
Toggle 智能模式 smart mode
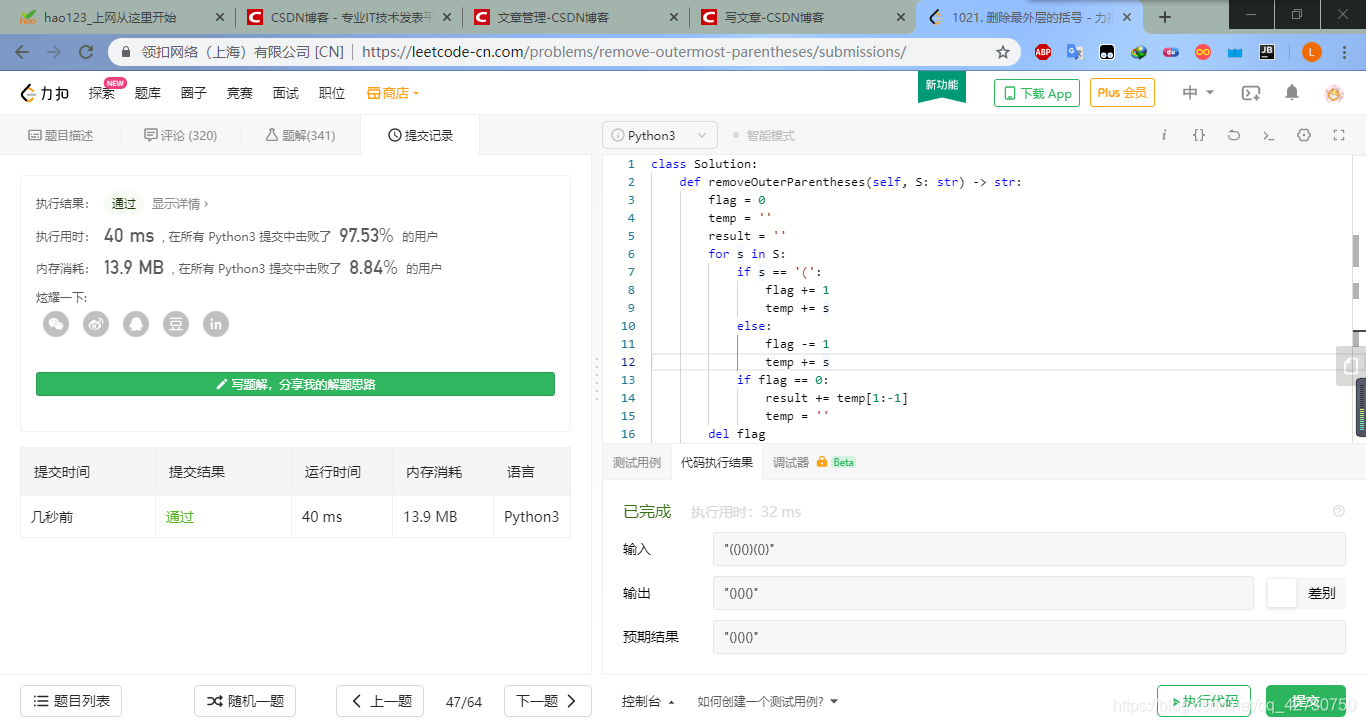764,135
